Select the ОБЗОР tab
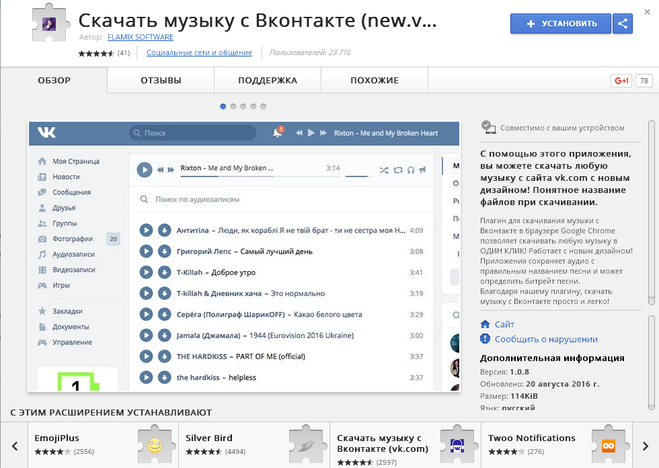This screenshot has width=659, height=468. click(54, 80)
